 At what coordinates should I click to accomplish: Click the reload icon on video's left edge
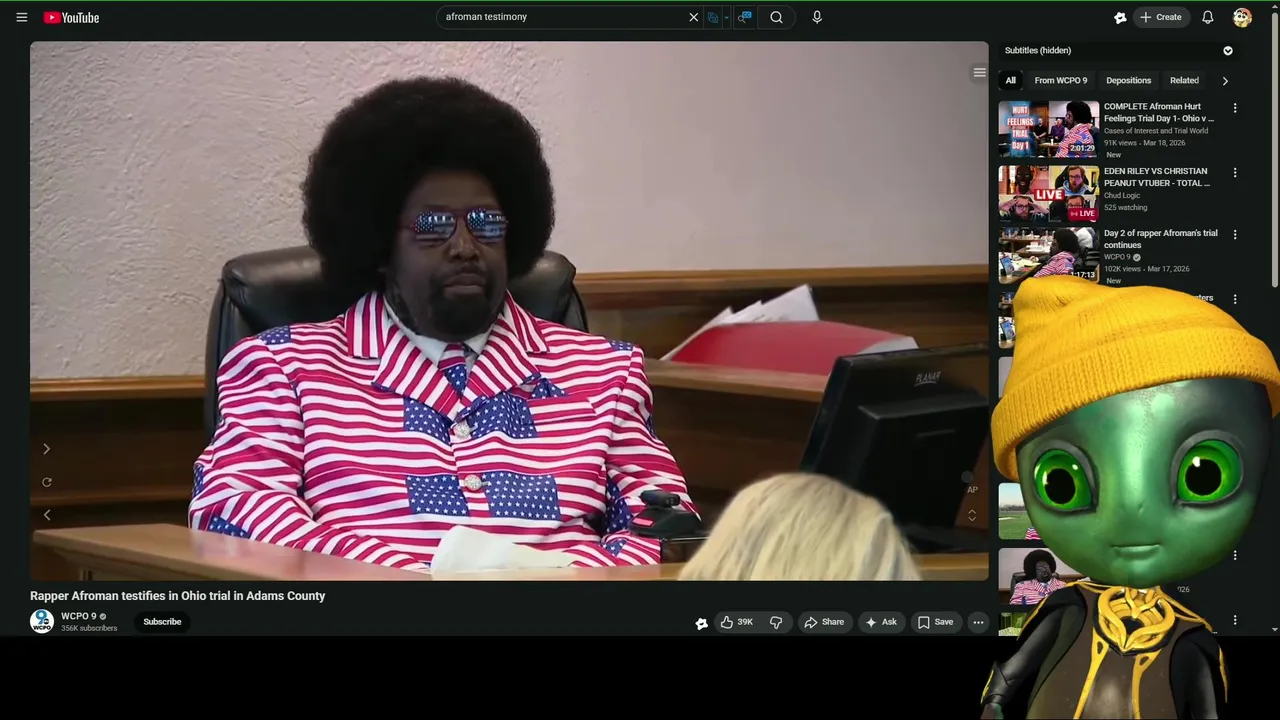(x=46, y=482)
